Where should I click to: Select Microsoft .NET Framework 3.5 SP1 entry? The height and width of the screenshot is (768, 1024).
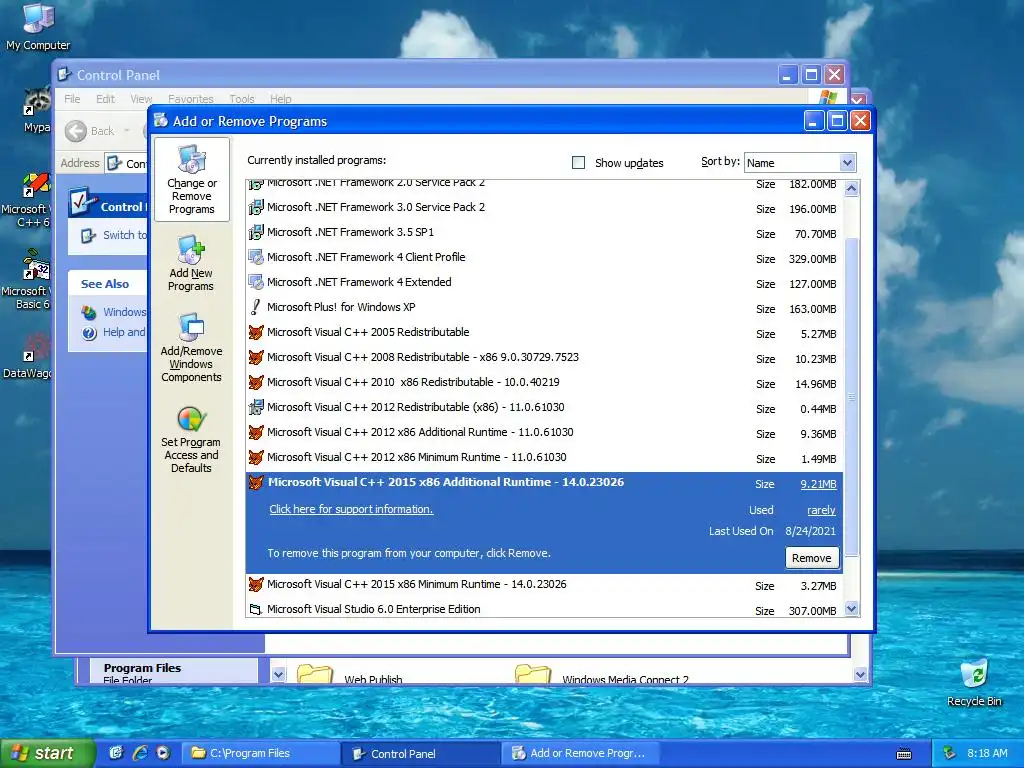[x=544, y=232]
